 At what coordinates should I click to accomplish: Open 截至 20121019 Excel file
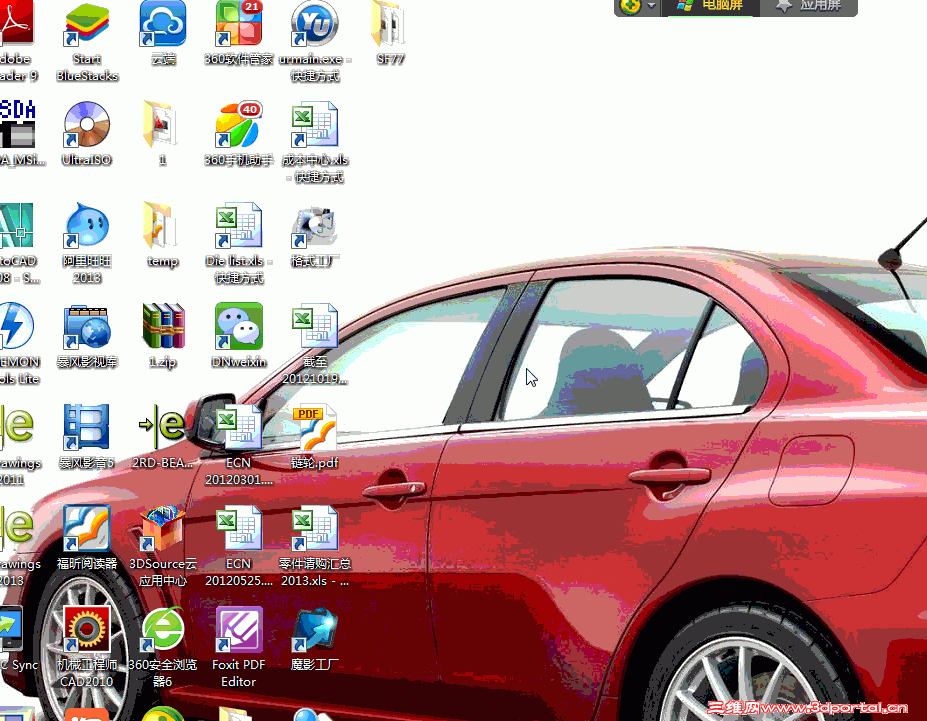pyautogui.click(x=315, y=326)
